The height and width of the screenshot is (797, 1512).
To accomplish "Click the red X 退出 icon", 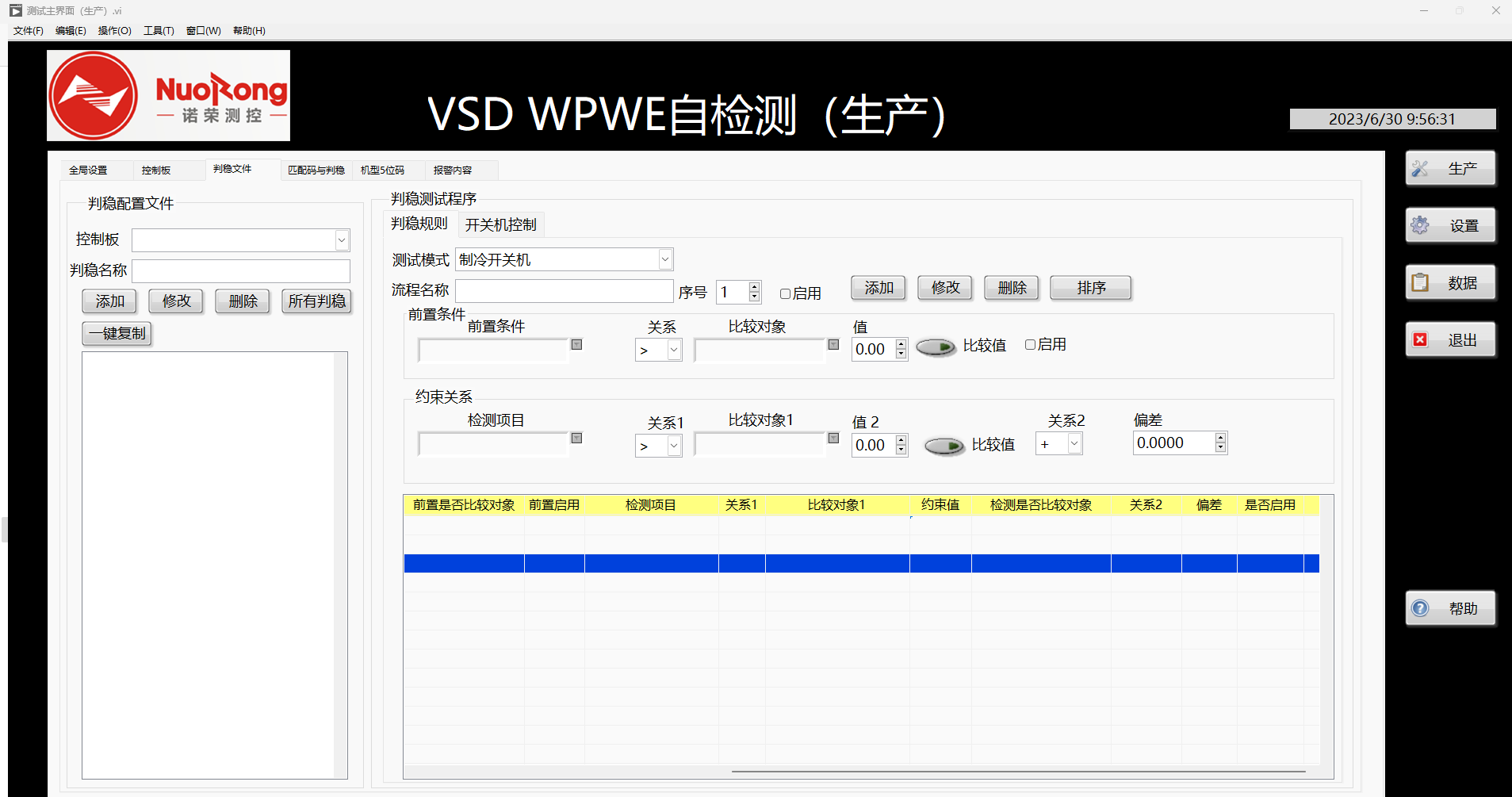I will click(1420, 339).
